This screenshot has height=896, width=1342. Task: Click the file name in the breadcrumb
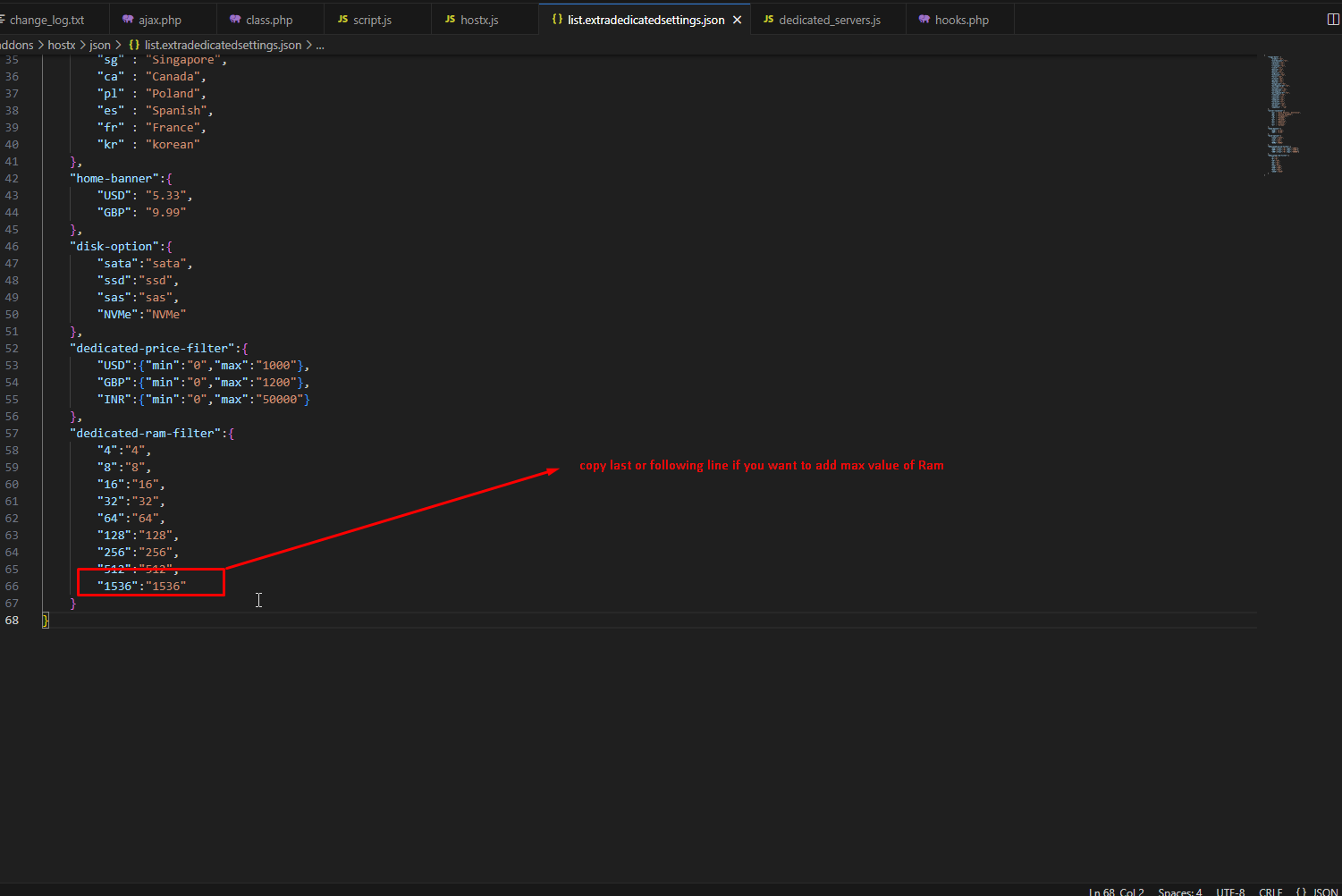pos(223,45)
